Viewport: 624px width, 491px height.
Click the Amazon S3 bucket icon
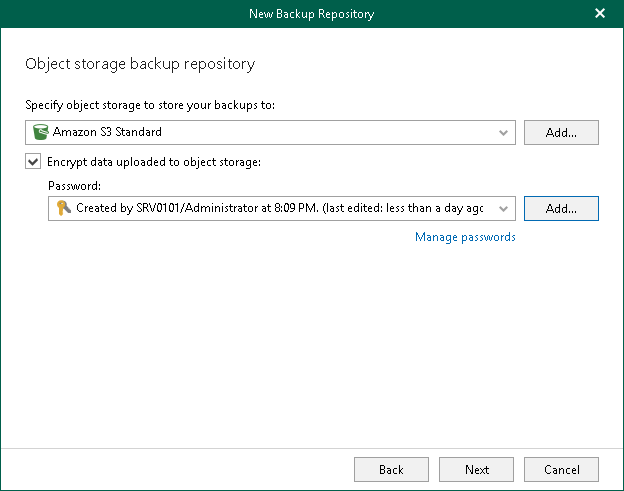click(x=40, y=132)
